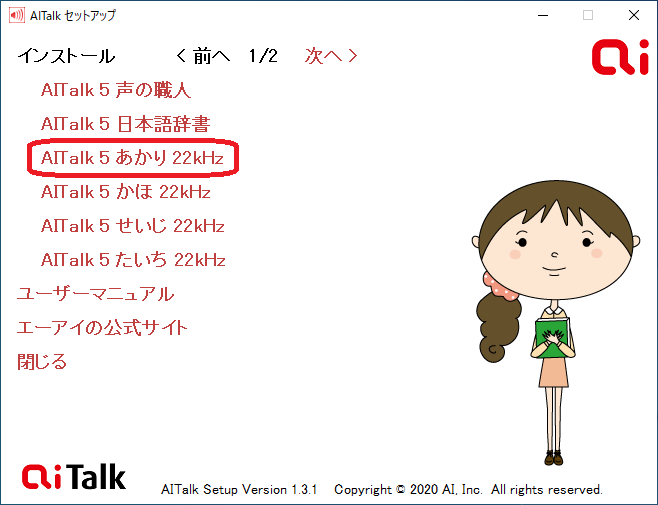Go to next page with 次へ
Viewport: 658px width, 505px height.
pyautogui.click(x=331, y=55)
